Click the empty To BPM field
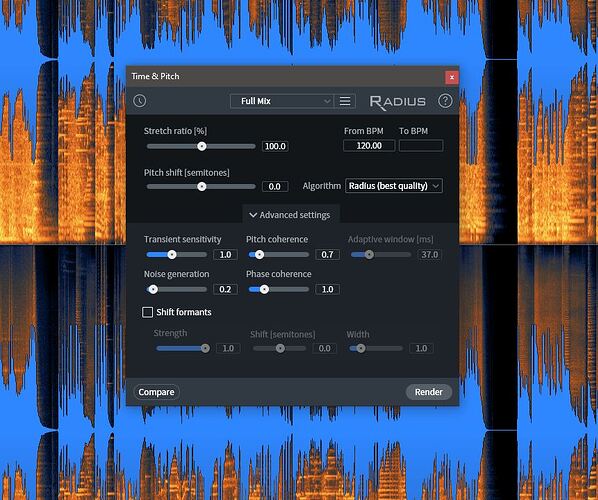This screenshot has width=598, height=500. pos(421,146)
